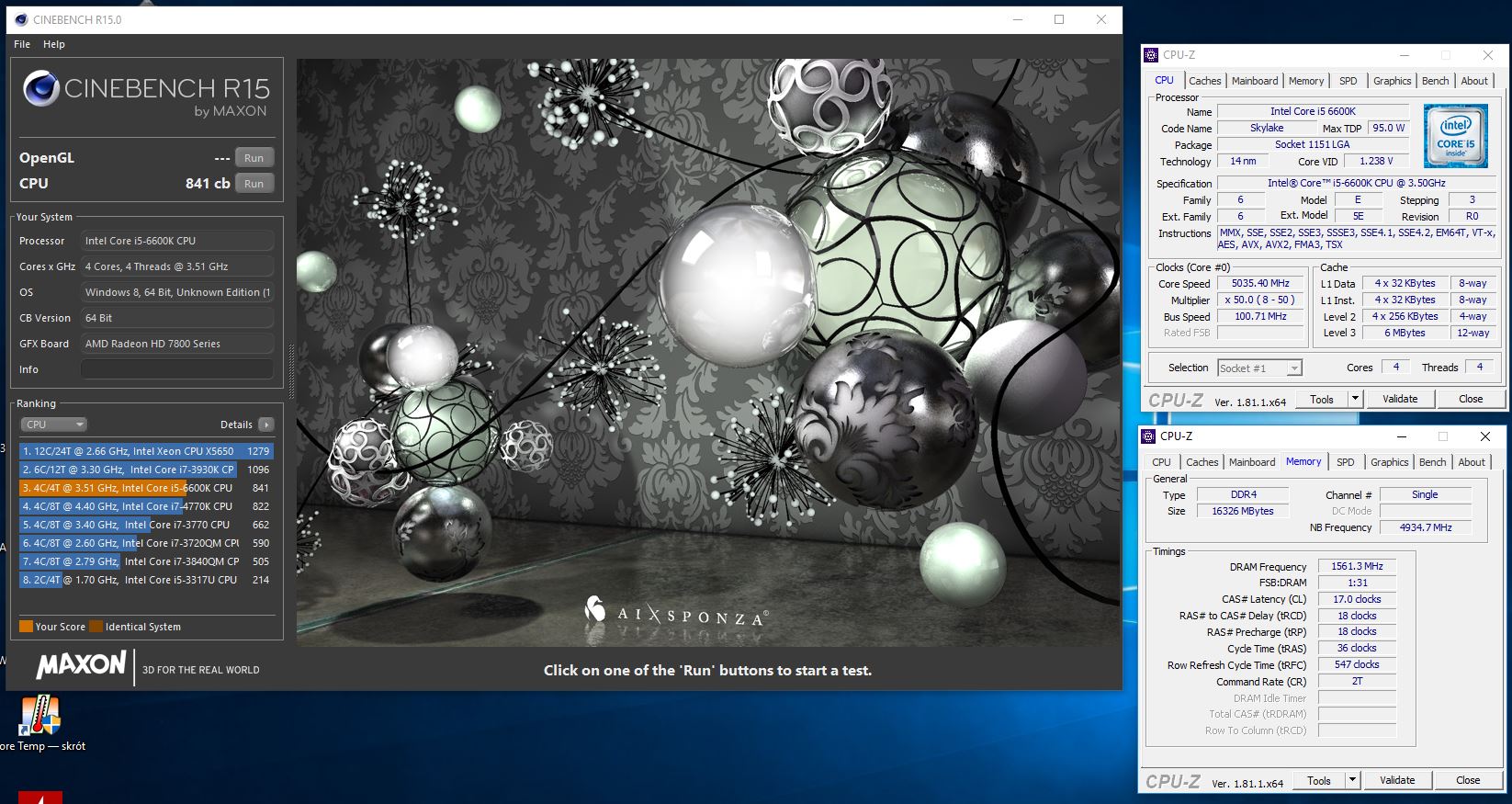Click the 841 cb CPU score
This screenshot has width=1512, height=804.
208,184
